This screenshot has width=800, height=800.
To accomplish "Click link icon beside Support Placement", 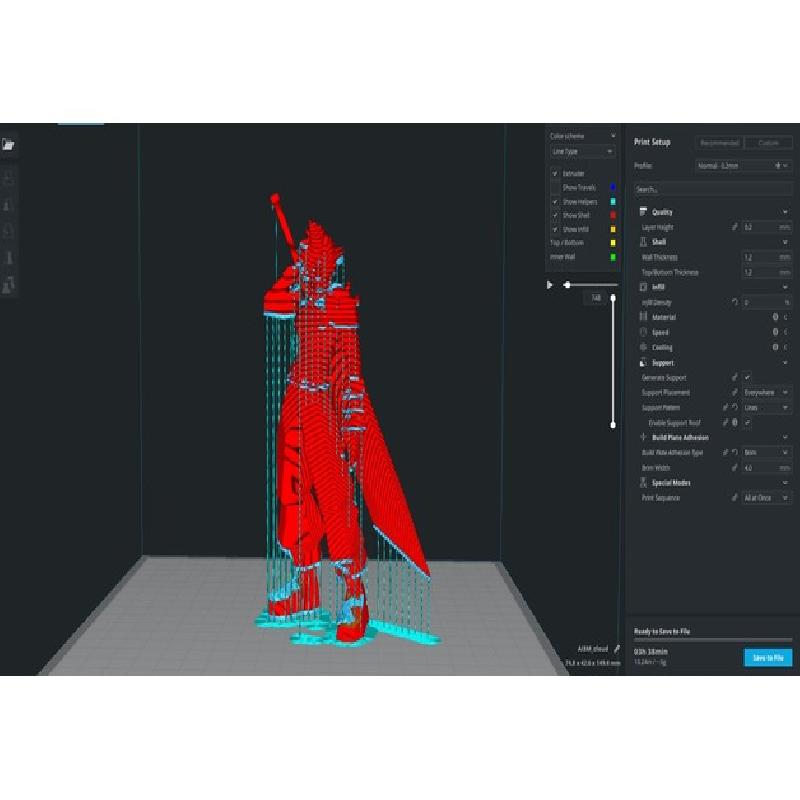I will point(735,392).
